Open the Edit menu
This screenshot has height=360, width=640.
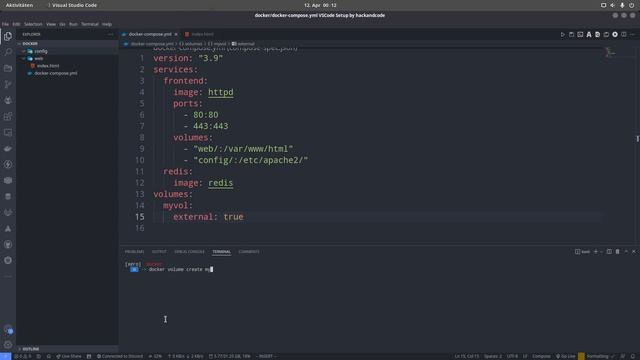[16, 24]
